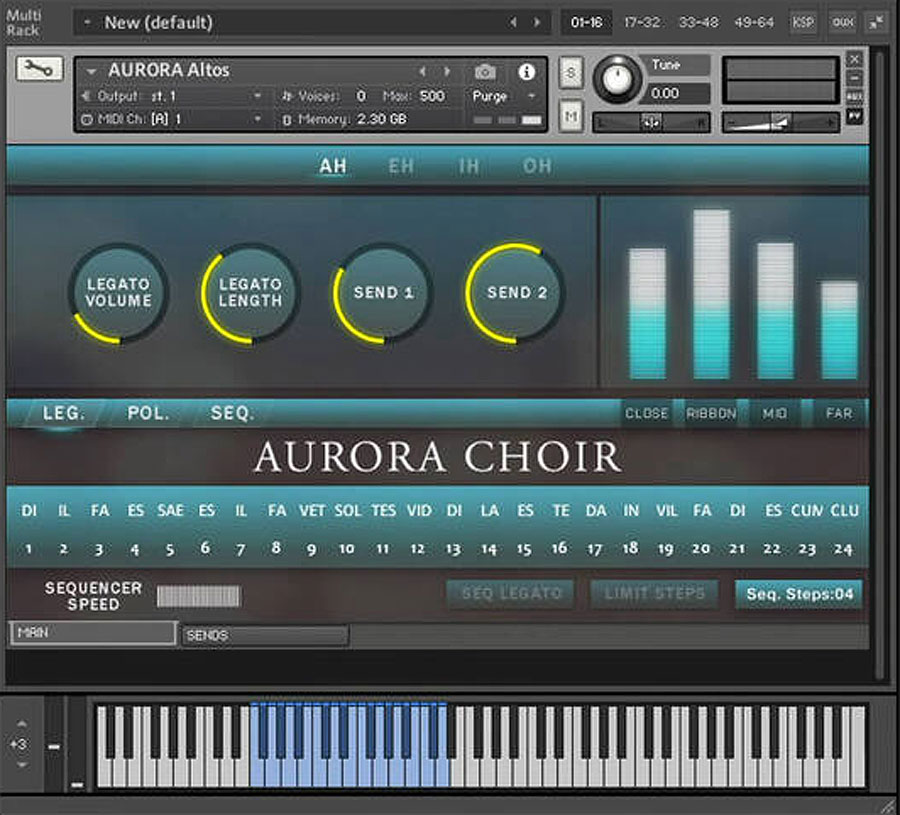Adjust the instrument pan slider
900x815 pixels.
pos(651,122)
